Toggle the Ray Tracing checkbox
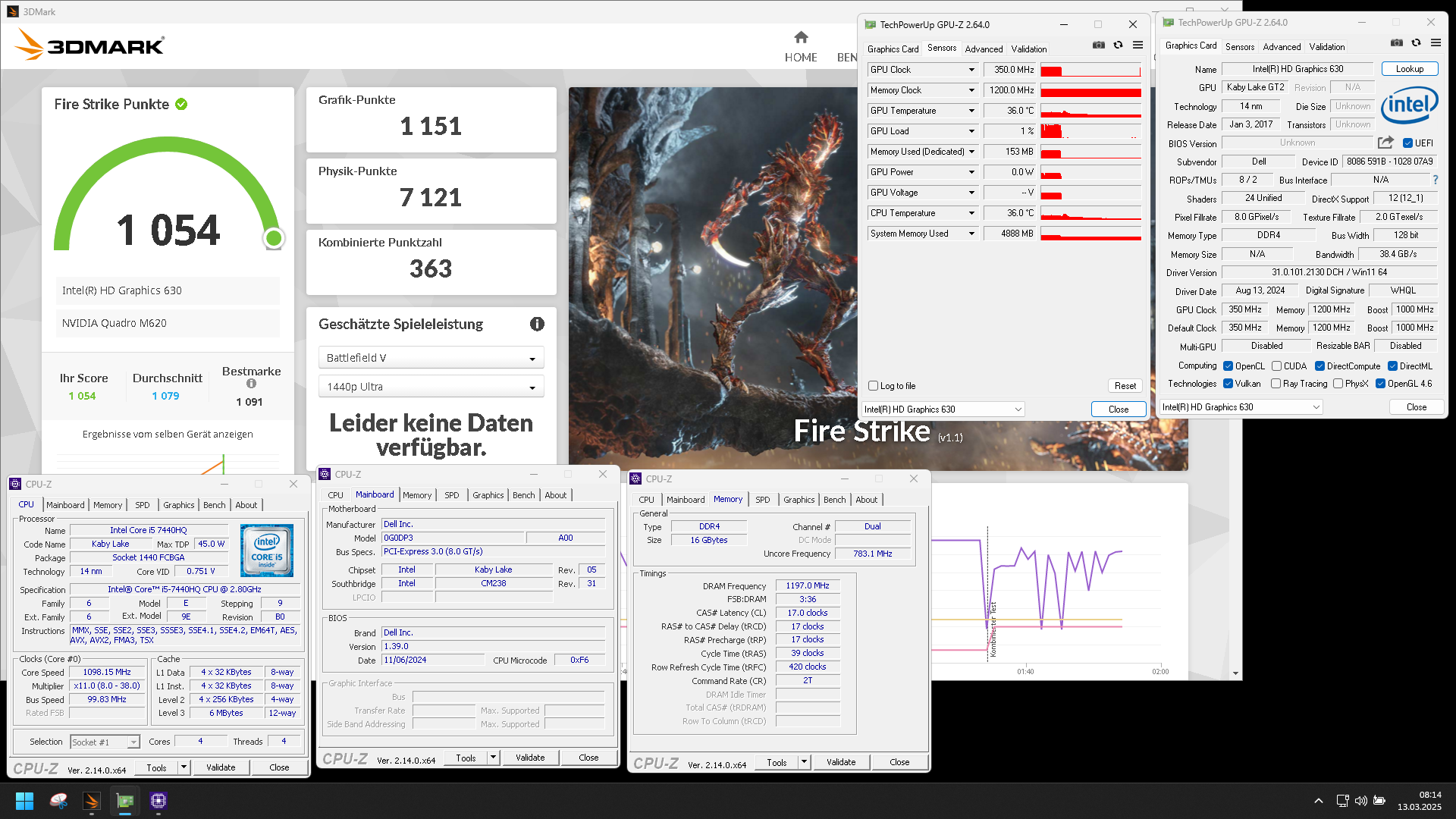 1276,384
